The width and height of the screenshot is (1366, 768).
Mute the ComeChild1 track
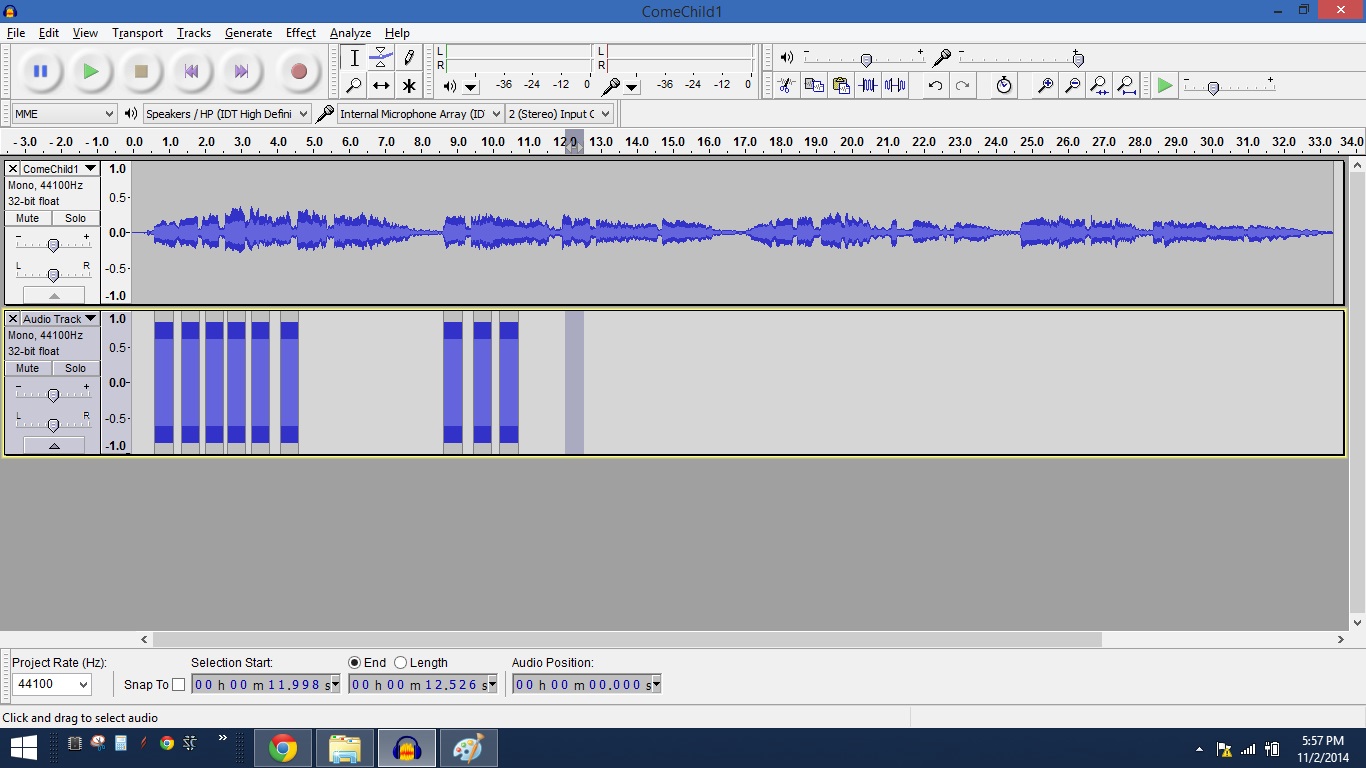pyautogui.click(x=28, y=218)
